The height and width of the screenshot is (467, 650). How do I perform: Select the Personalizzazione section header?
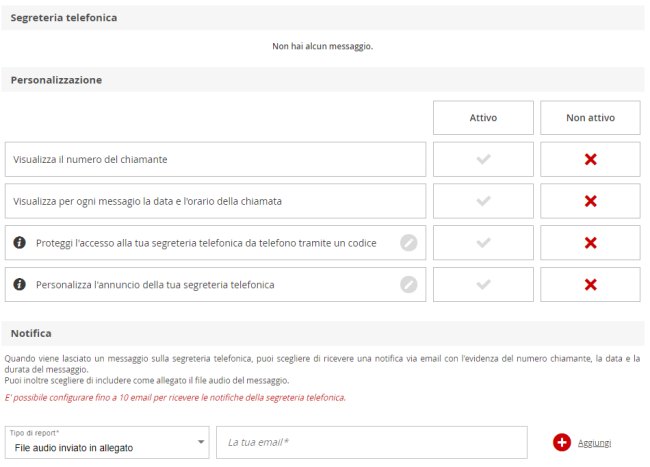point(56,80)
